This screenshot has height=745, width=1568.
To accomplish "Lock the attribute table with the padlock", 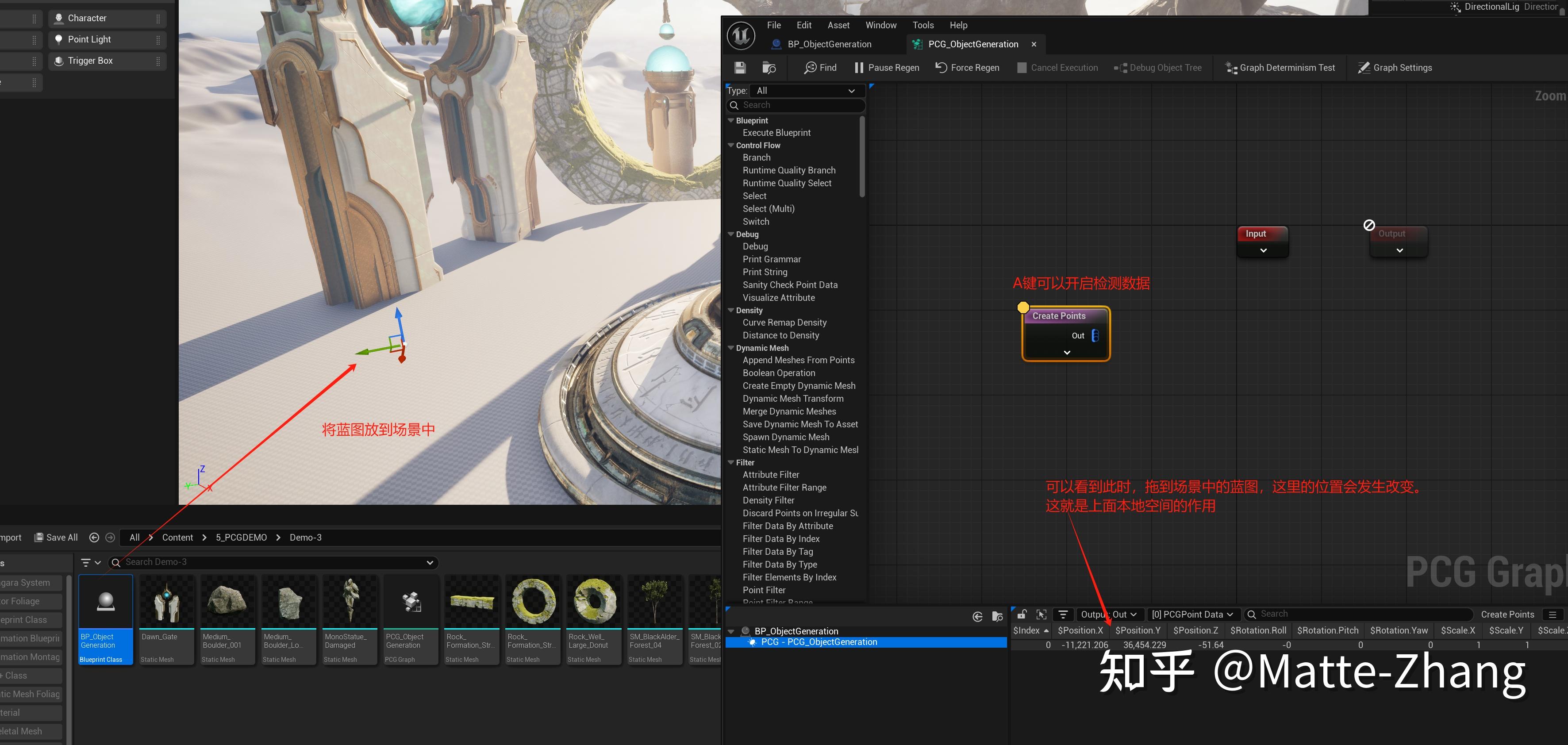I will tap(1022, 614).
